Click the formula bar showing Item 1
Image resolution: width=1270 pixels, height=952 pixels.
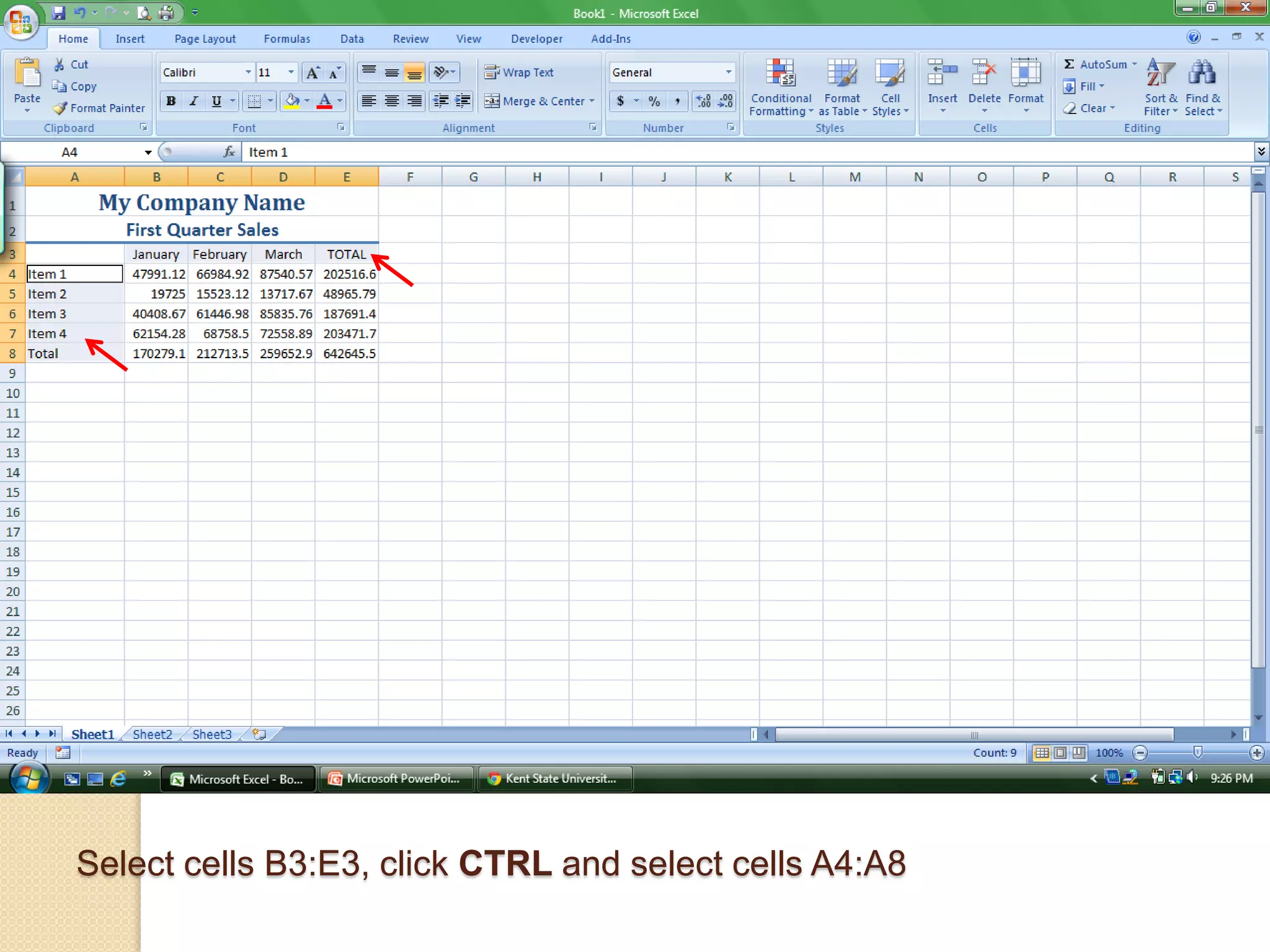pos(748,152)
